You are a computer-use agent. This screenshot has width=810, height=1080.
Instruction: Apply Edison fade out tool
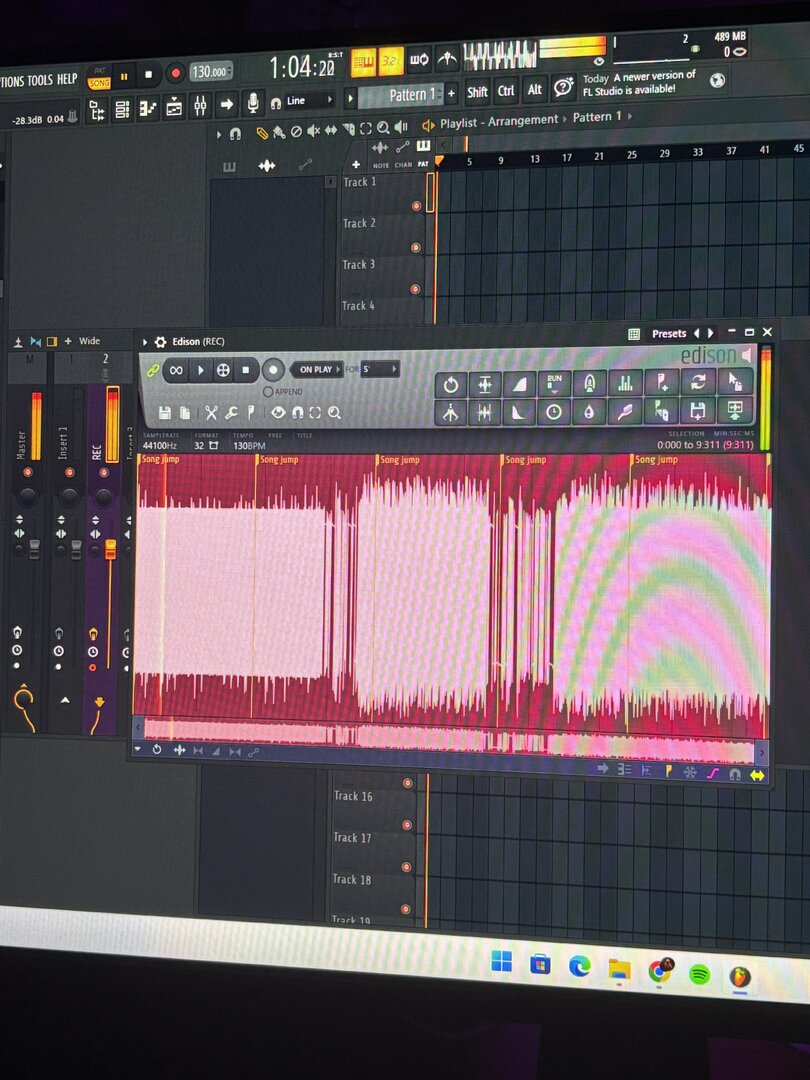(x=519, y=413)
